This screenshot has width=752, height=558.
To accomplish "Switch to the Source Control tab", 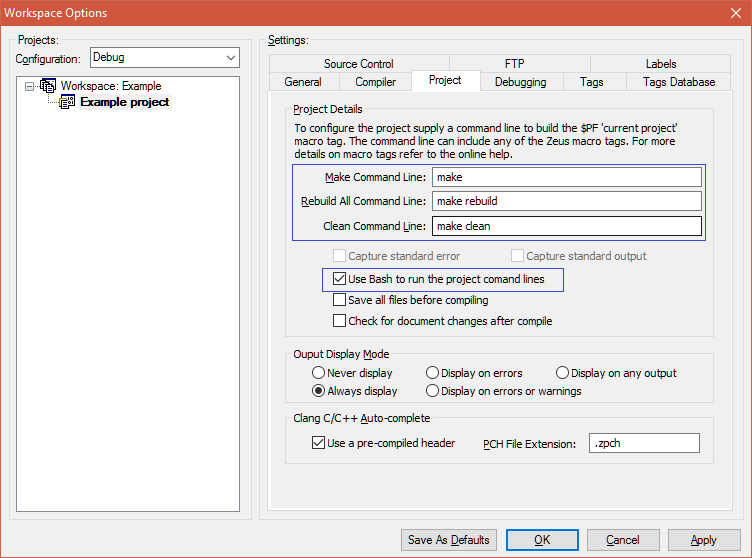I will 359,64.
